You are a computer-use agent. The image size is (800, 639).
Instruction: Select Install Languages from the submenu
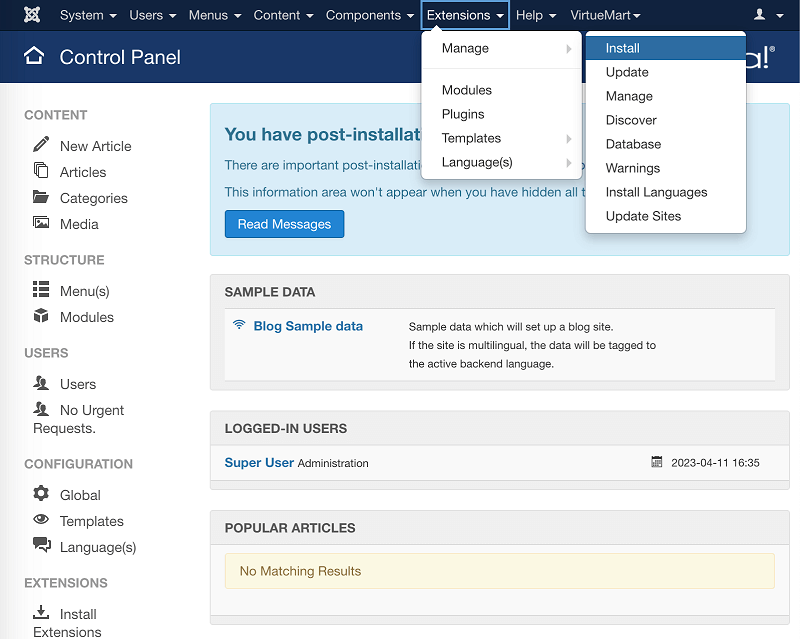[x=656, y=192]
